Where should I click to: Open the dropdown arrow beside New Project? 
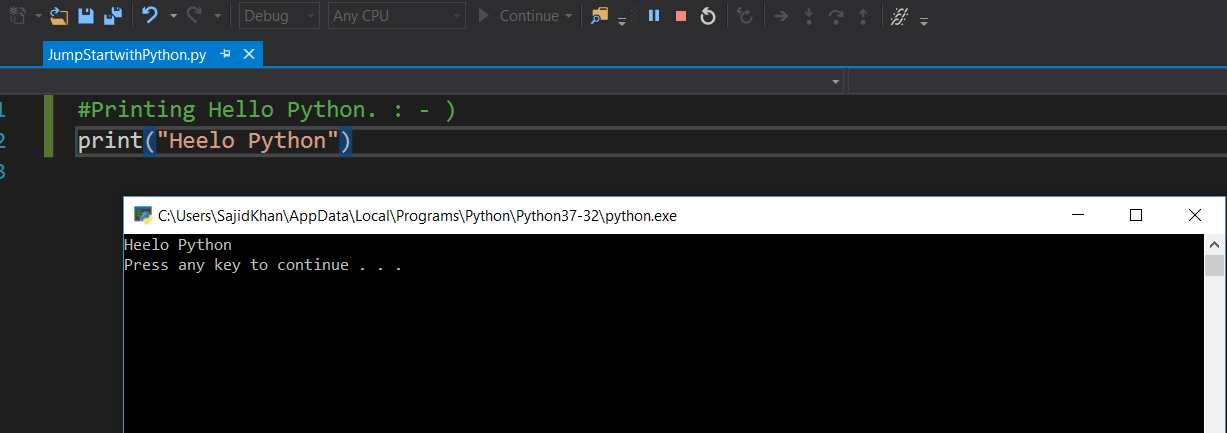point(38,16)
